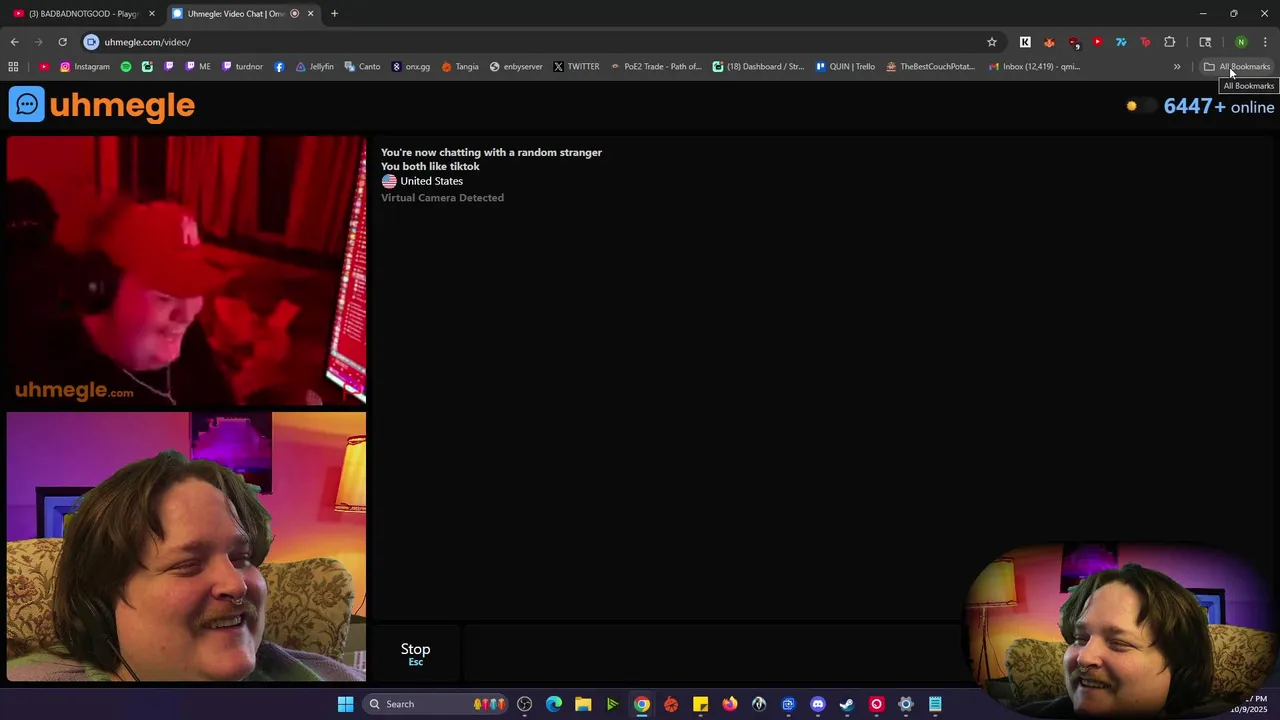Screen dimensions: 1280x720
Task: Reload the current page
Action: [x=62, y=42]
